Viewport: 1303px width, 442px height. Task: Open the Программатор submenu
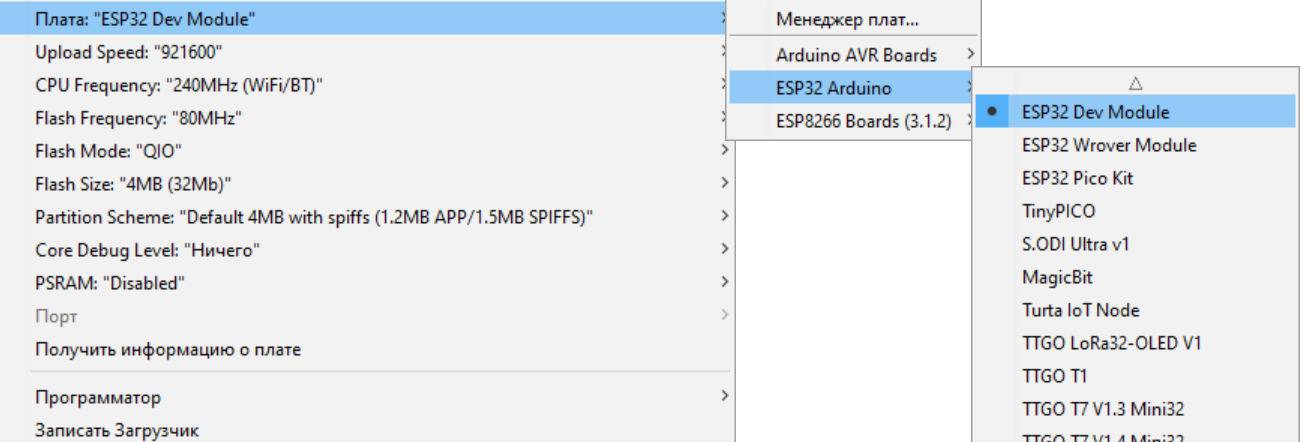pyautogui.click(x=365, y=398)
